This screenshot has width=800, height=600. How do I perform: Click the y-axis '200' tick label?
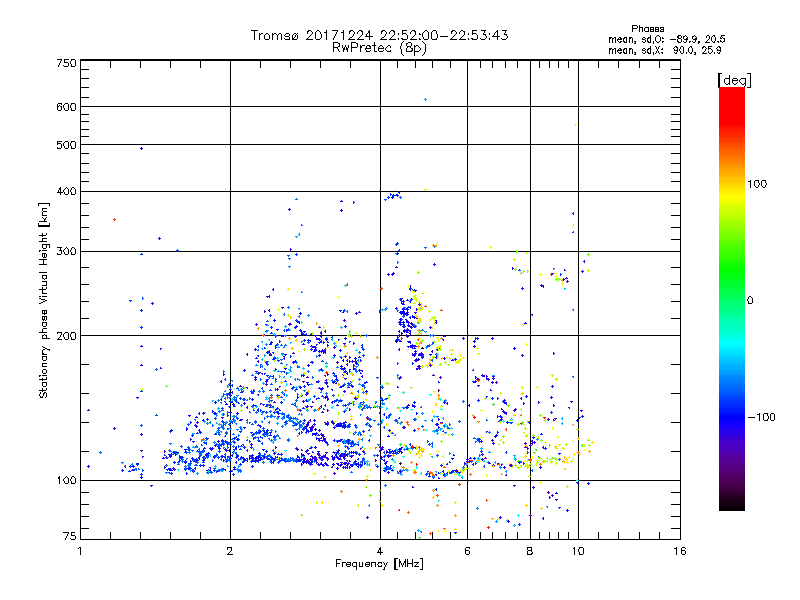(x=66, y=336)
